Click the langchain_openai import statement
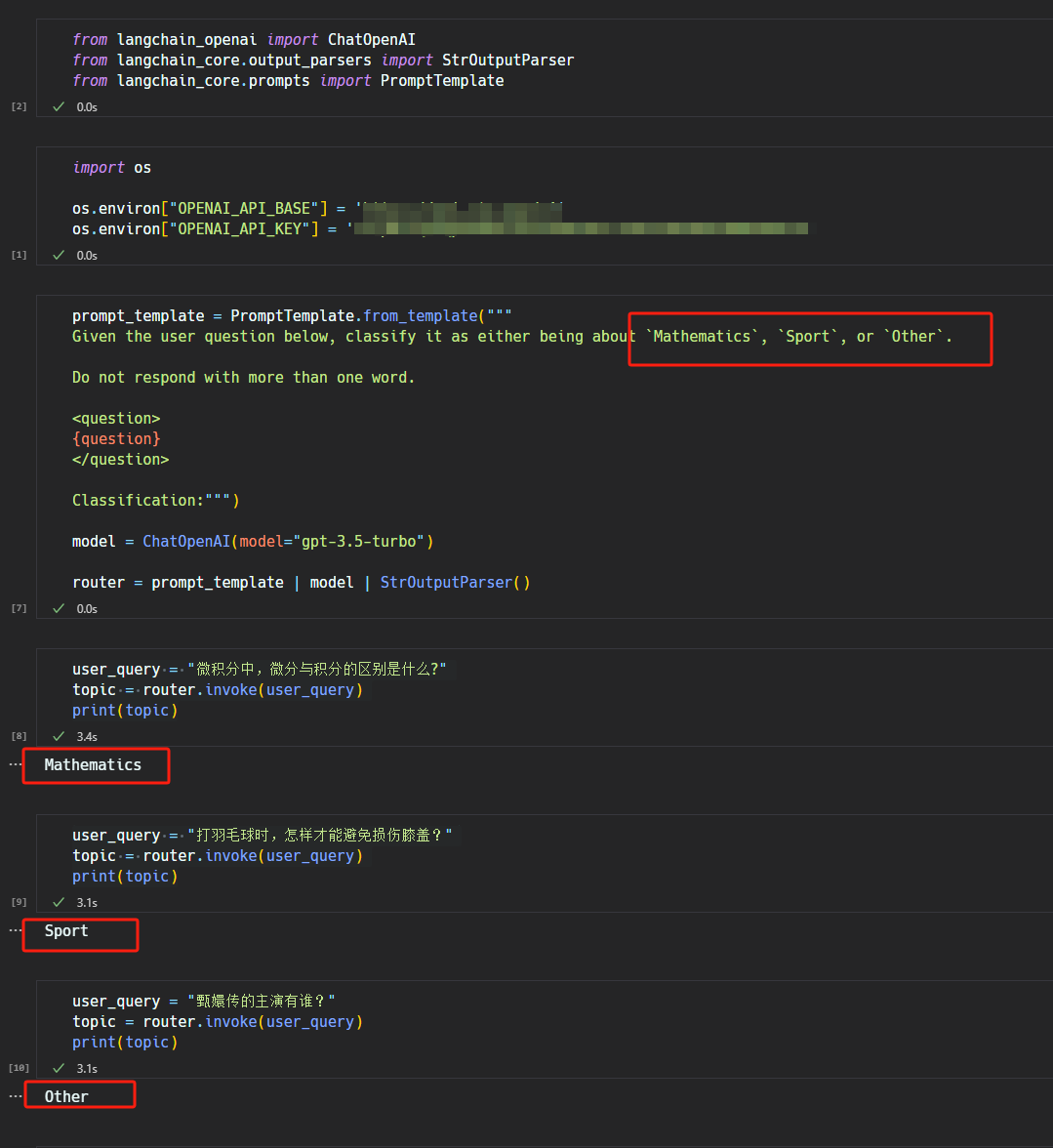1053x1148 pixels. coord(244,39)
